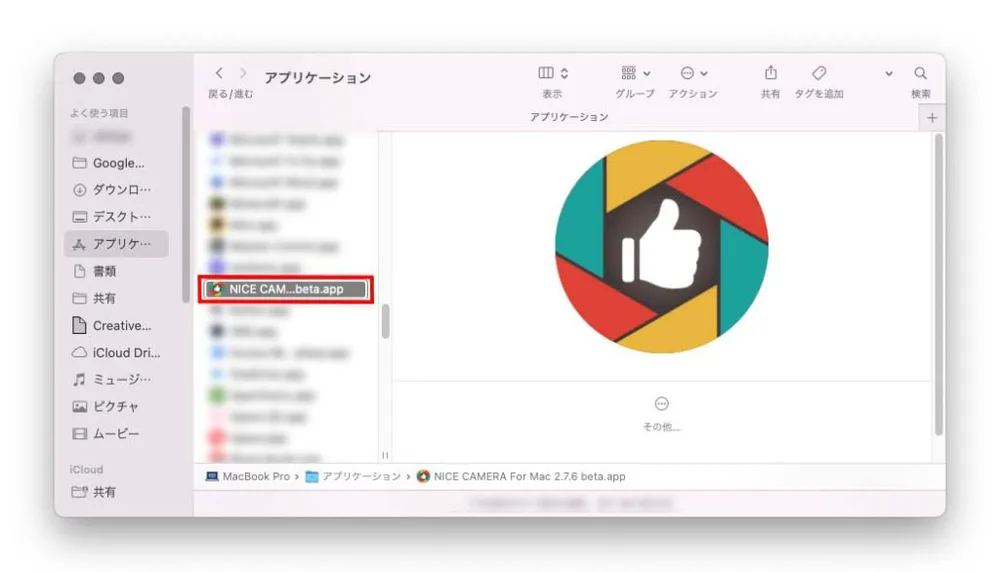Click the NICE CAMERA app preview image

tap(661, 246)
